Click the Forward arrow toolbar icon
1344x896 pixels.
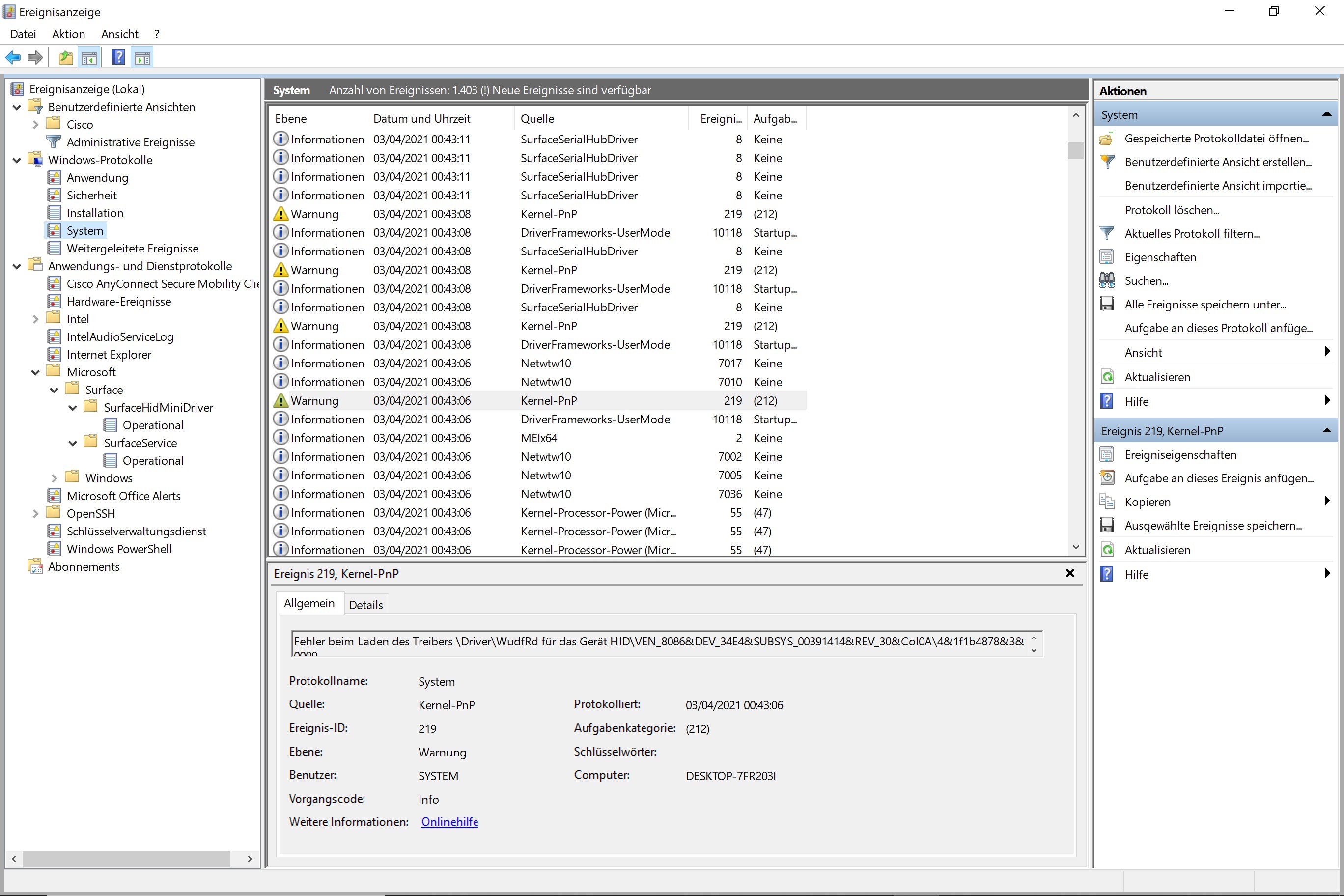coord(35,57)
